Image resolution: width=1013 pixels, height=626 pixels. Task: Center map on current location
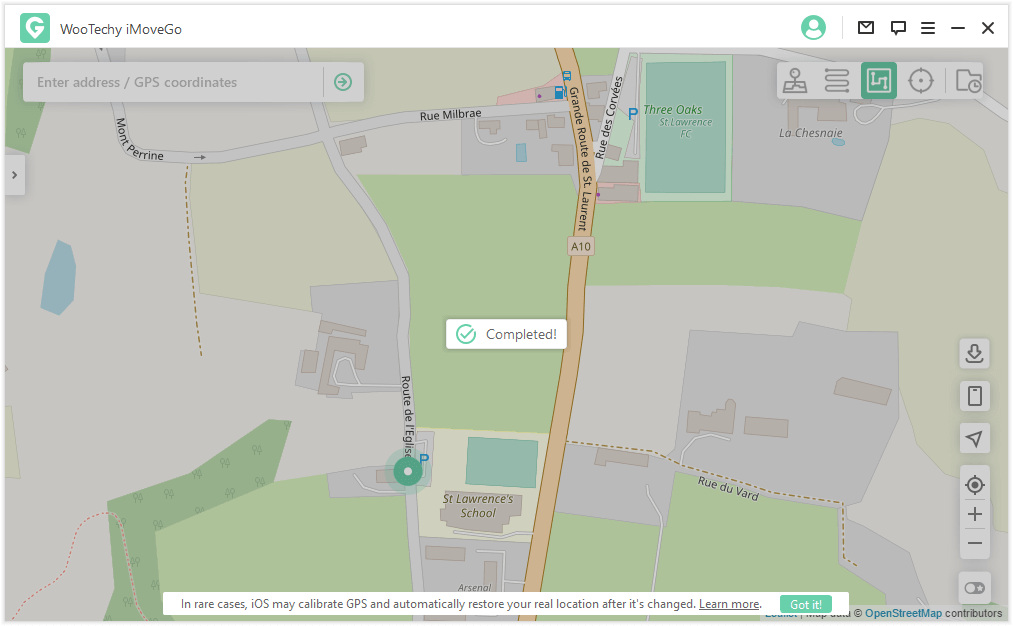[x=974, y=485]
